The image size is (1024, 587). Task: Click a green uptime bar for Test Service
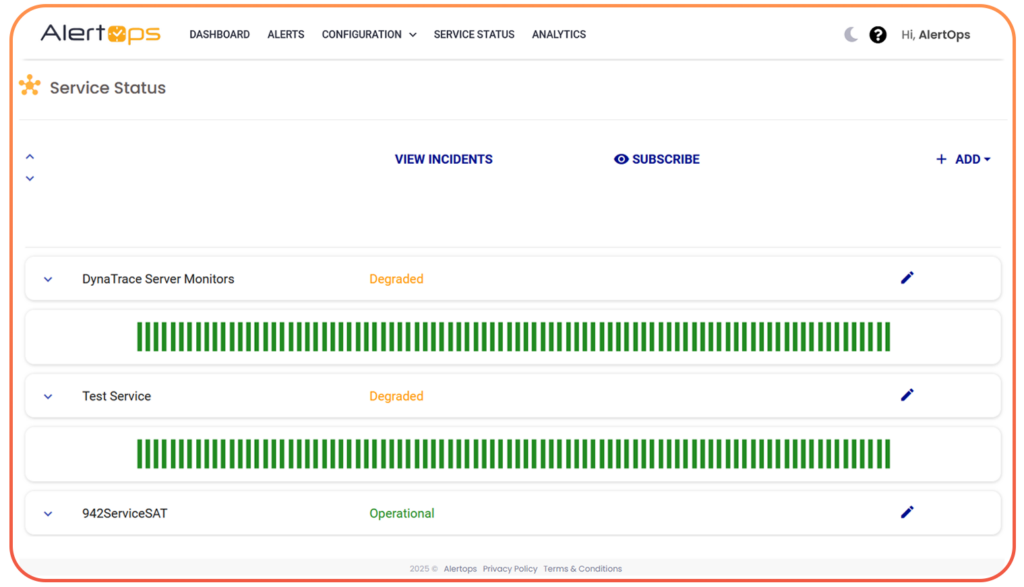point(500,453)
